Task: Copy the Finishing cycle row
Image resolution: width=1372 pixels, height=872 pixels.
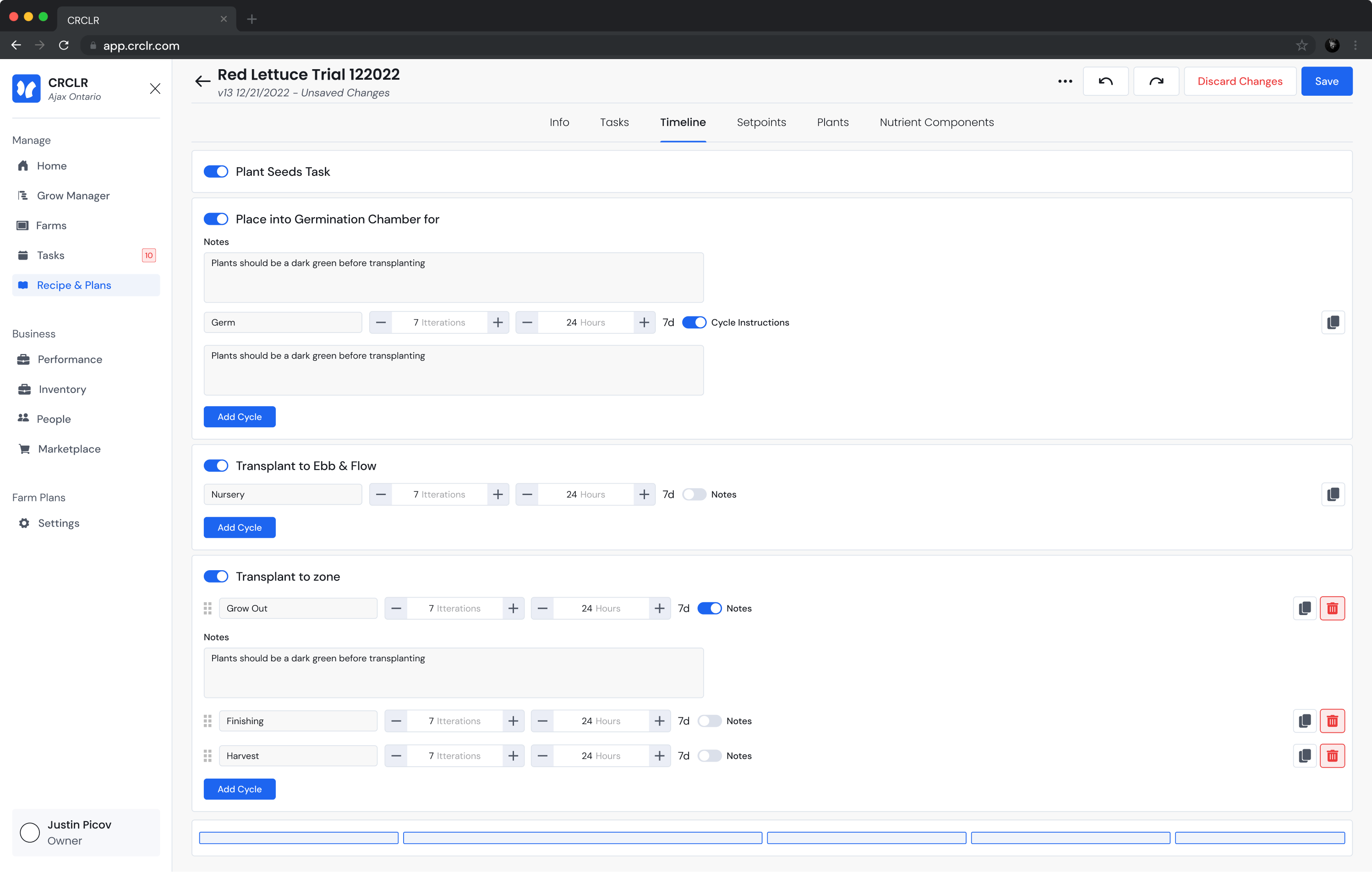Action: (x=1304, y=721)
